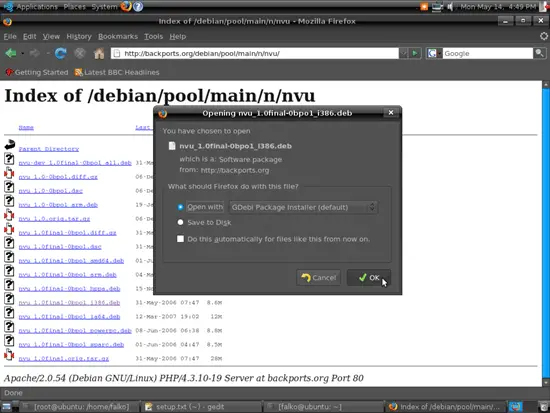
Task: Click the orange update notifier tray icon
Action: tap(424, 6)
